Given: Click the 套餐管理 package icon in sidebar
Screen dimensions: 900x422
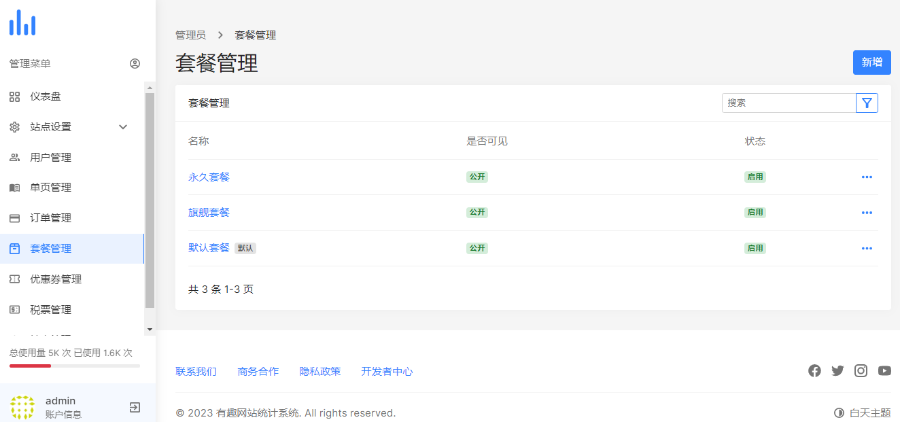Looking at the screenshot, I should pyautogui.click(x=15, y=249).
